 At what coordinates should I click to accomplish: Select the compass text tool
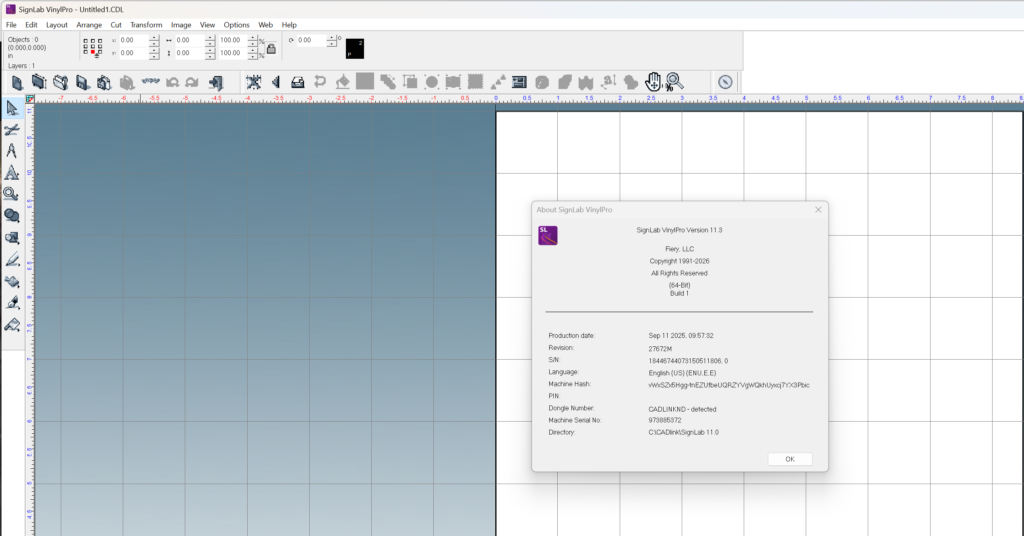pos(12,151)
